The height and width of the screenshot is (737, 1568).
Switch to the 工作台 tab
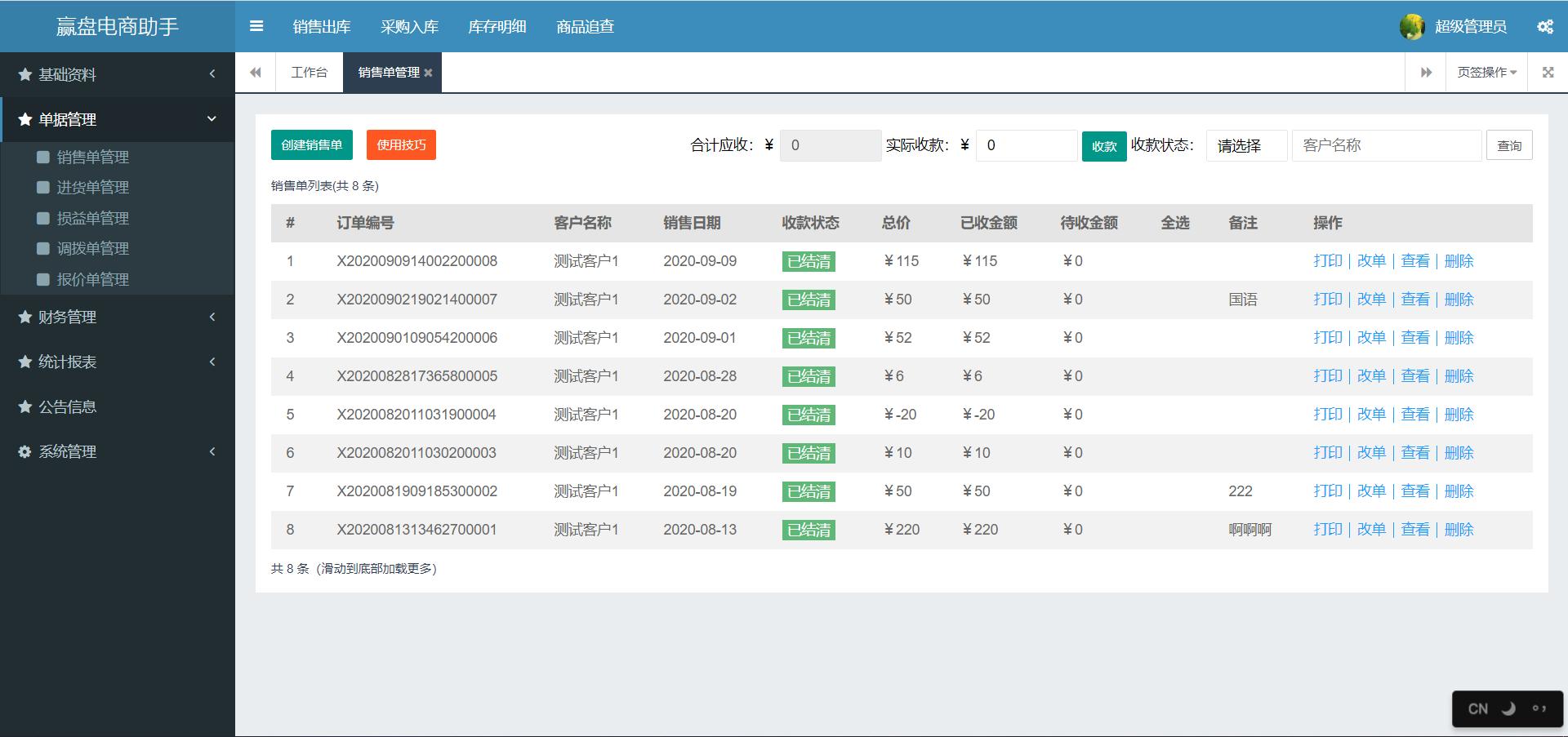point(309,73)
